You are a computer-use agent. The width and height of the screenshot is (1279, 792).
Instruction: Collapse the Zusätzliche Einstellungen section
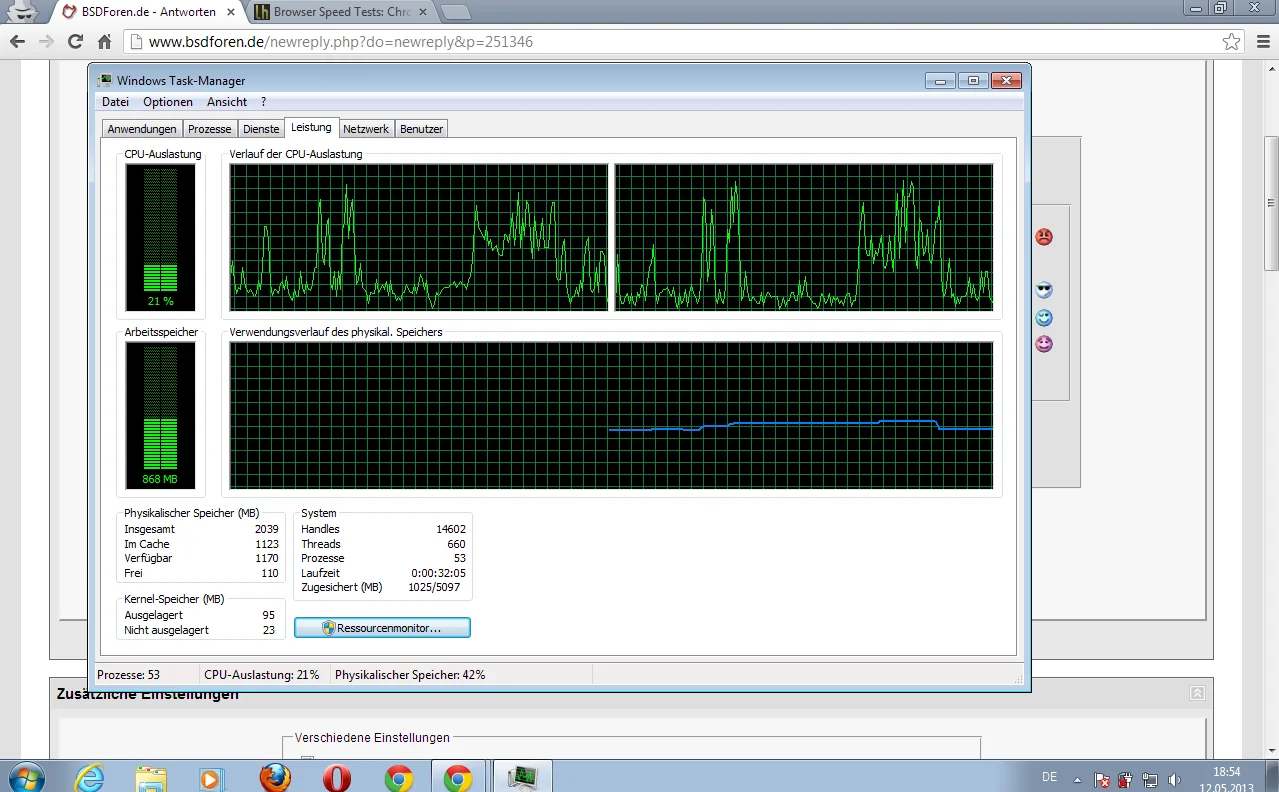click(x=1197, y=693)
